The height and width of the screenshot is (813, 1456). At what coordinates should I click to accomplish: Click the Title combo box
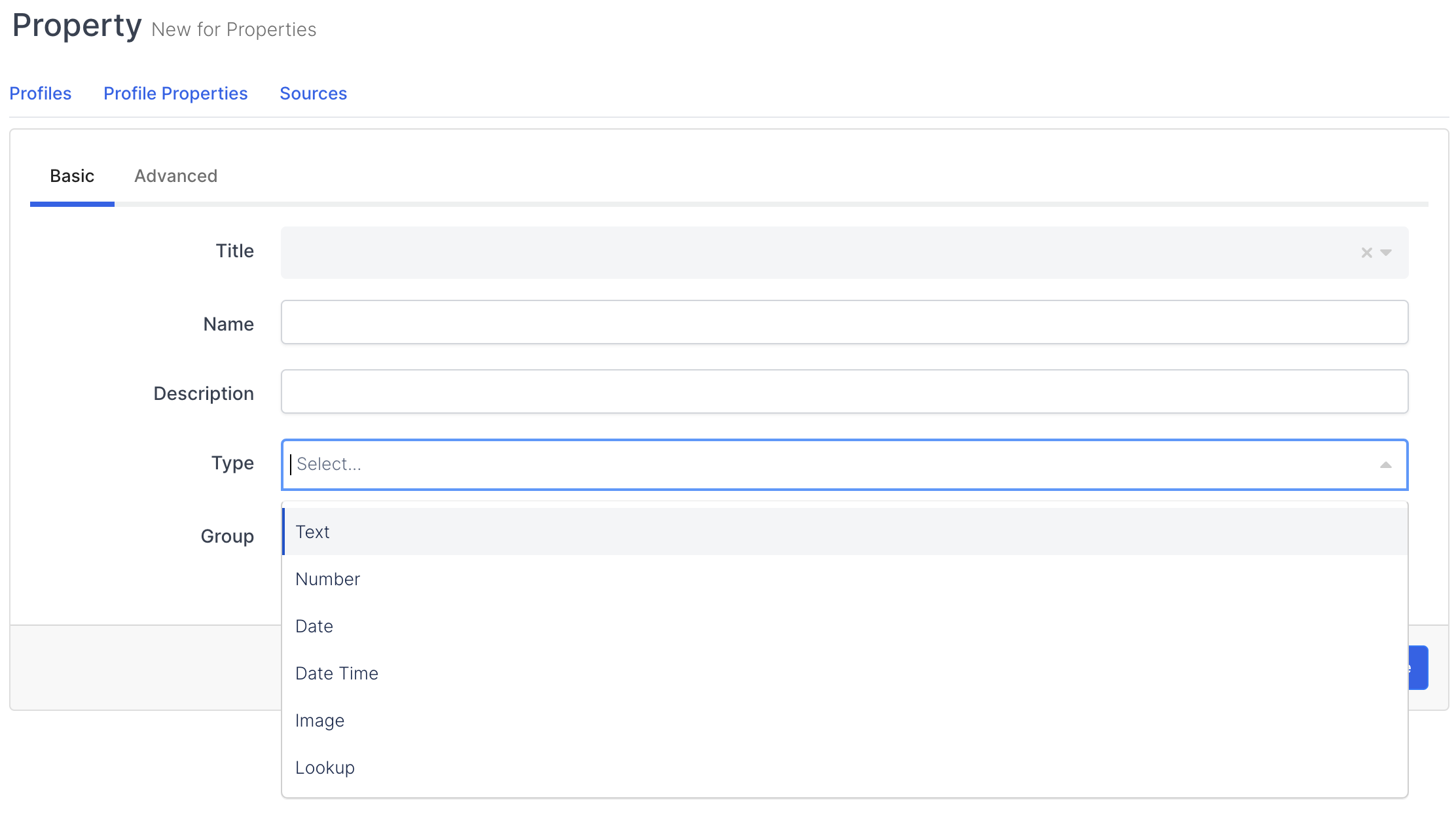[812, 253]
